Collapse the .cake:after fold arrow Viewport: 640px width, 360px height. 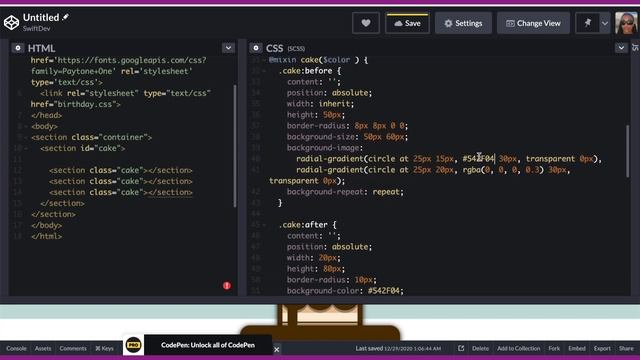point(264,225)
